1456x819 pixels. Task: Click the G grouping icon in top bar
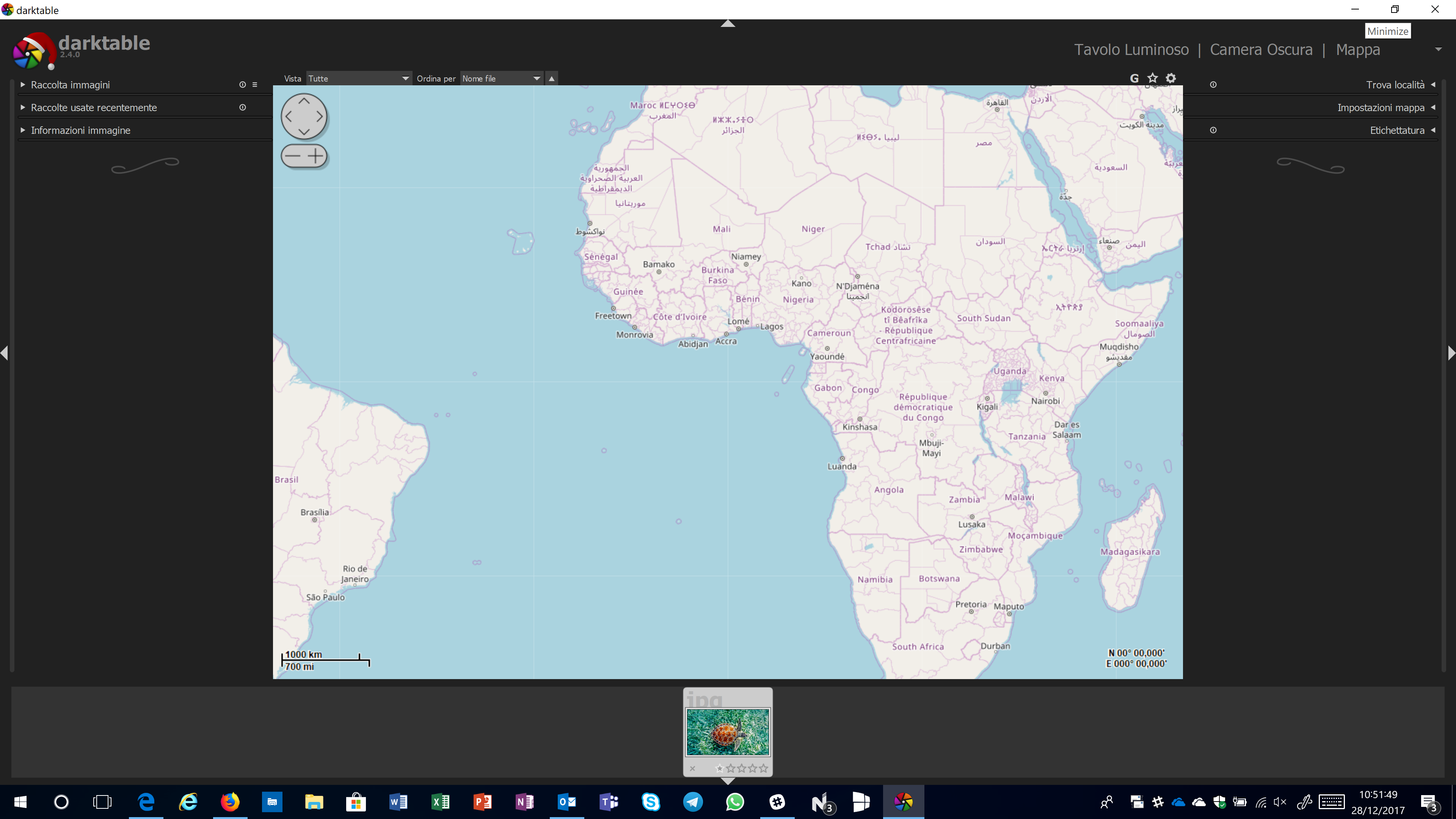[x=1134, y=78]
